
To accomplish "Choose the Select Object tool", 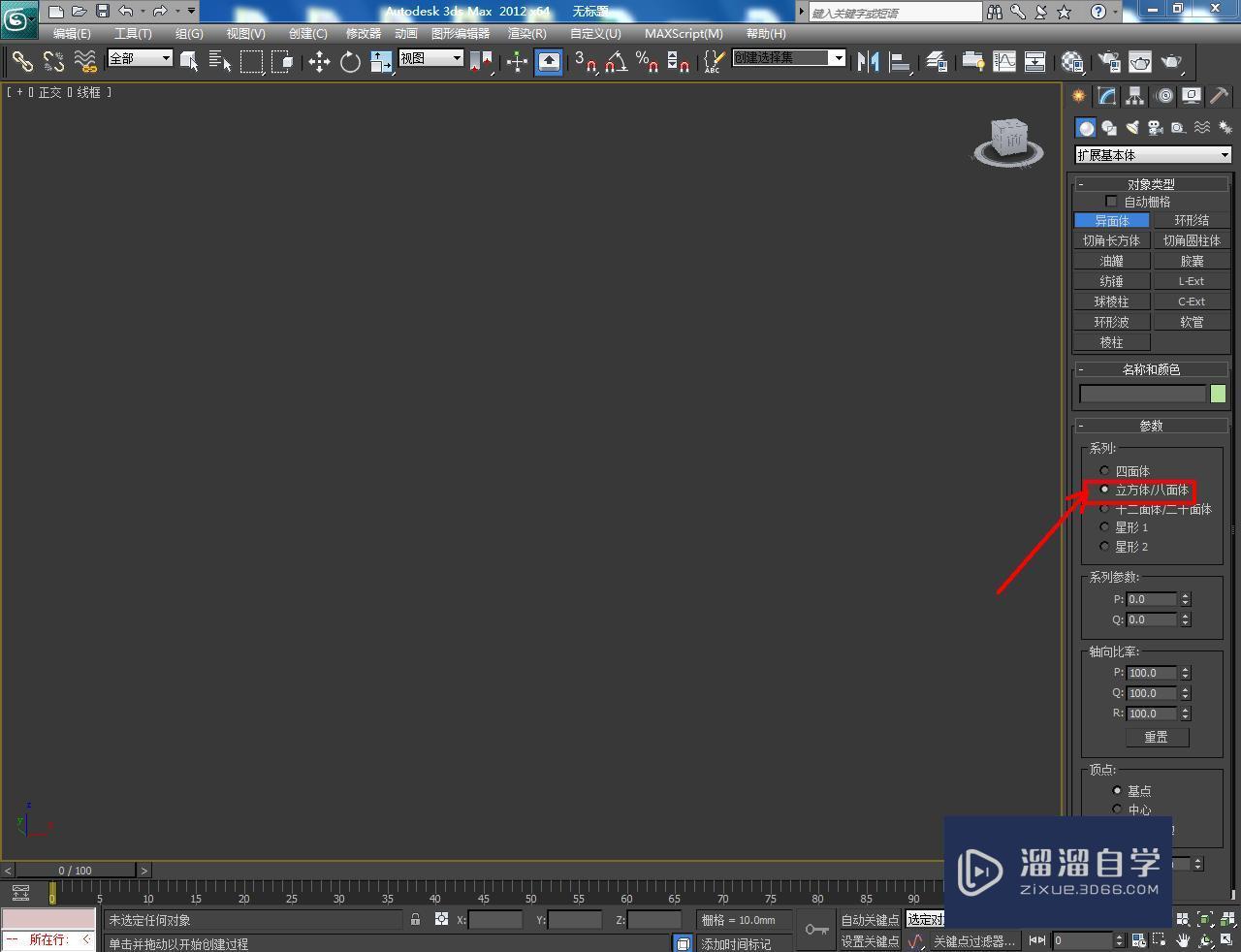I will pyautogui.click(x=190, y=61).
